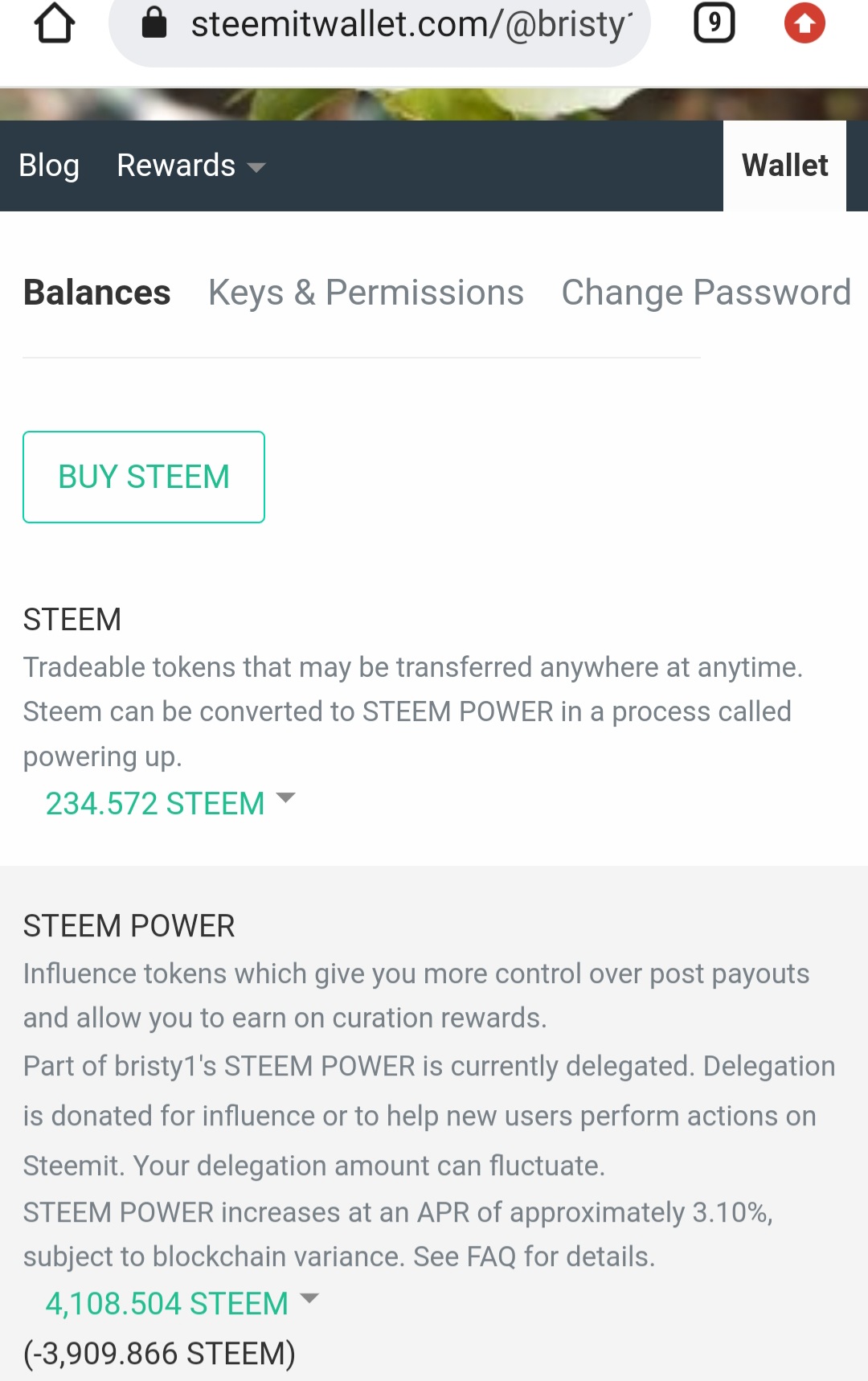
Task: Switch to the Balances tab
Action: tap(96, 293)
